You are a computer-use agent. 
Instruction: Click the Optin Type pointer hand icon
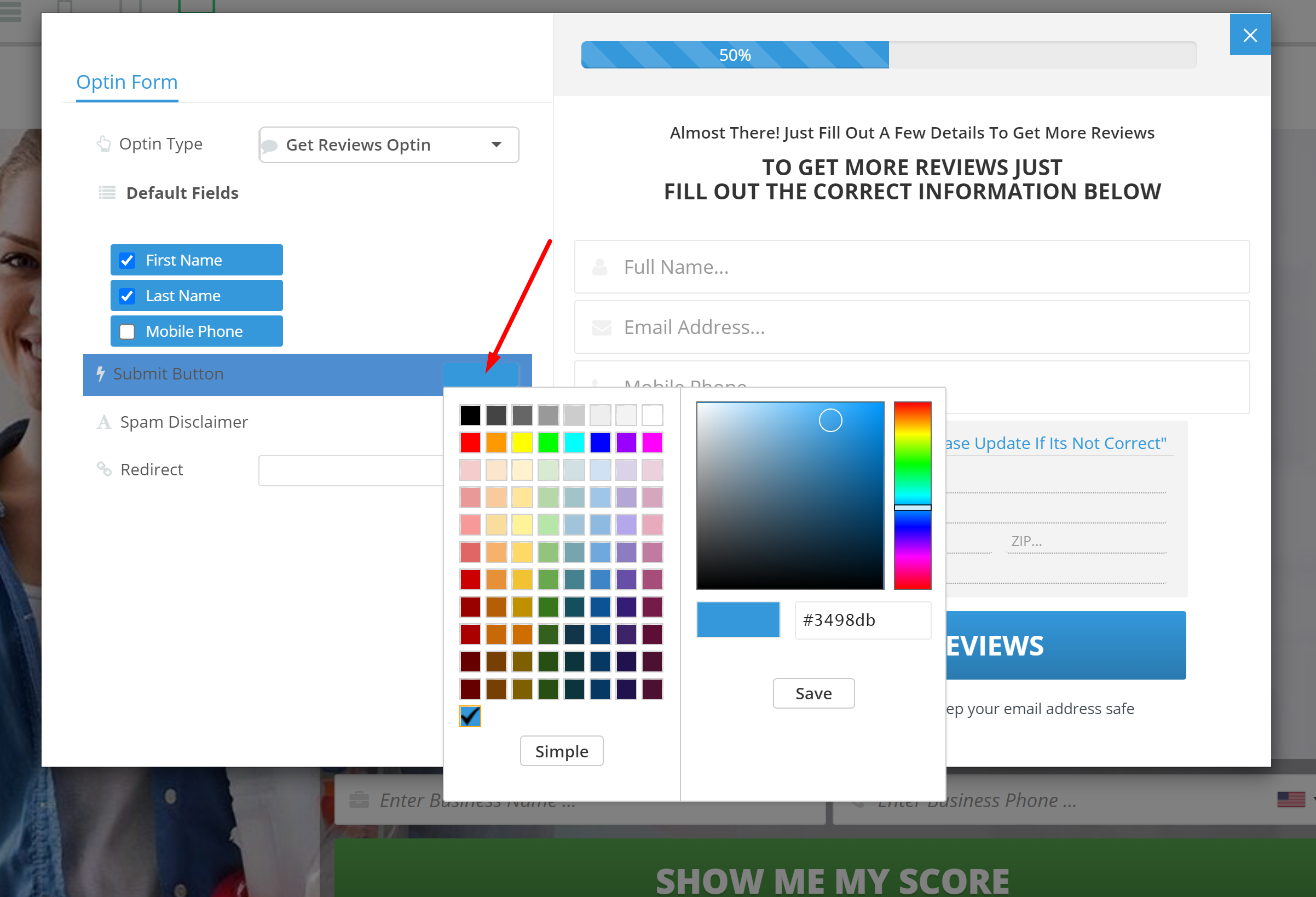click(103, 144)
